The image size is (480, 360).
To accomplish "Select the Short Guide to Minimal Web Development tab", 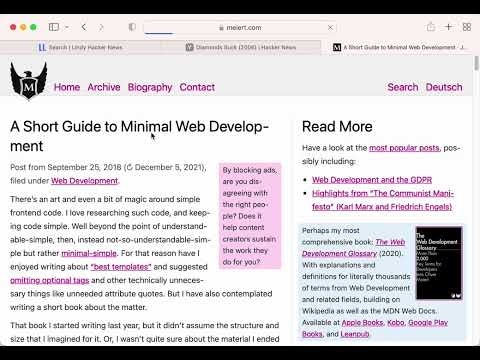I will pyautogui.click(x=400, y=47).
